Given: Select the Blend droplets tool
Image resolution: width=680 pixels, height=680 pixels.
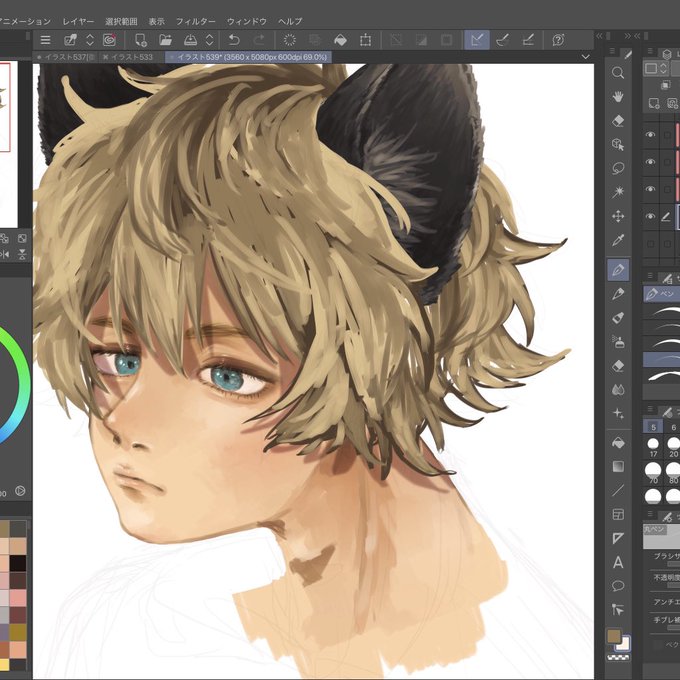Looking at the screenshot, I should coord(618,389).
